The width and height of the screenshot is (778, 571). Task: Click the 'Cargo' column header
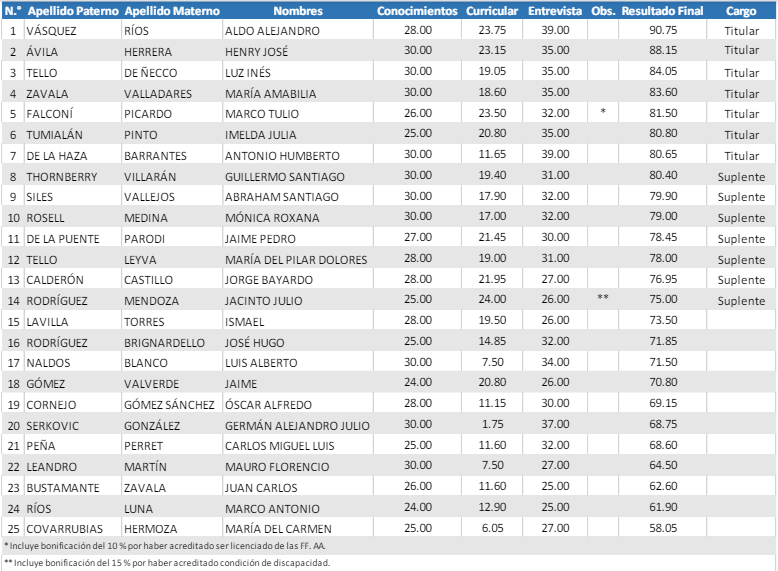point(741,11)
